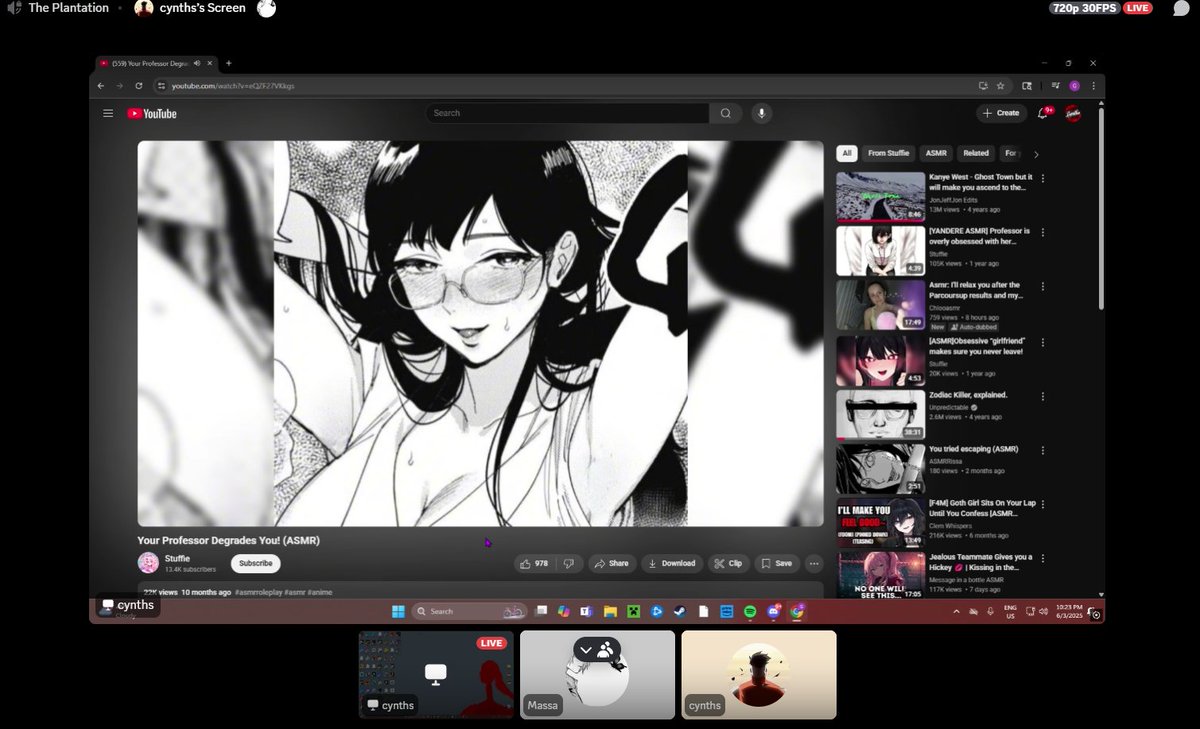Open the YouTube hamburger guide menu
Image resolution: width=1200 pixels, height=729 pixels.
tap(108, 113)
